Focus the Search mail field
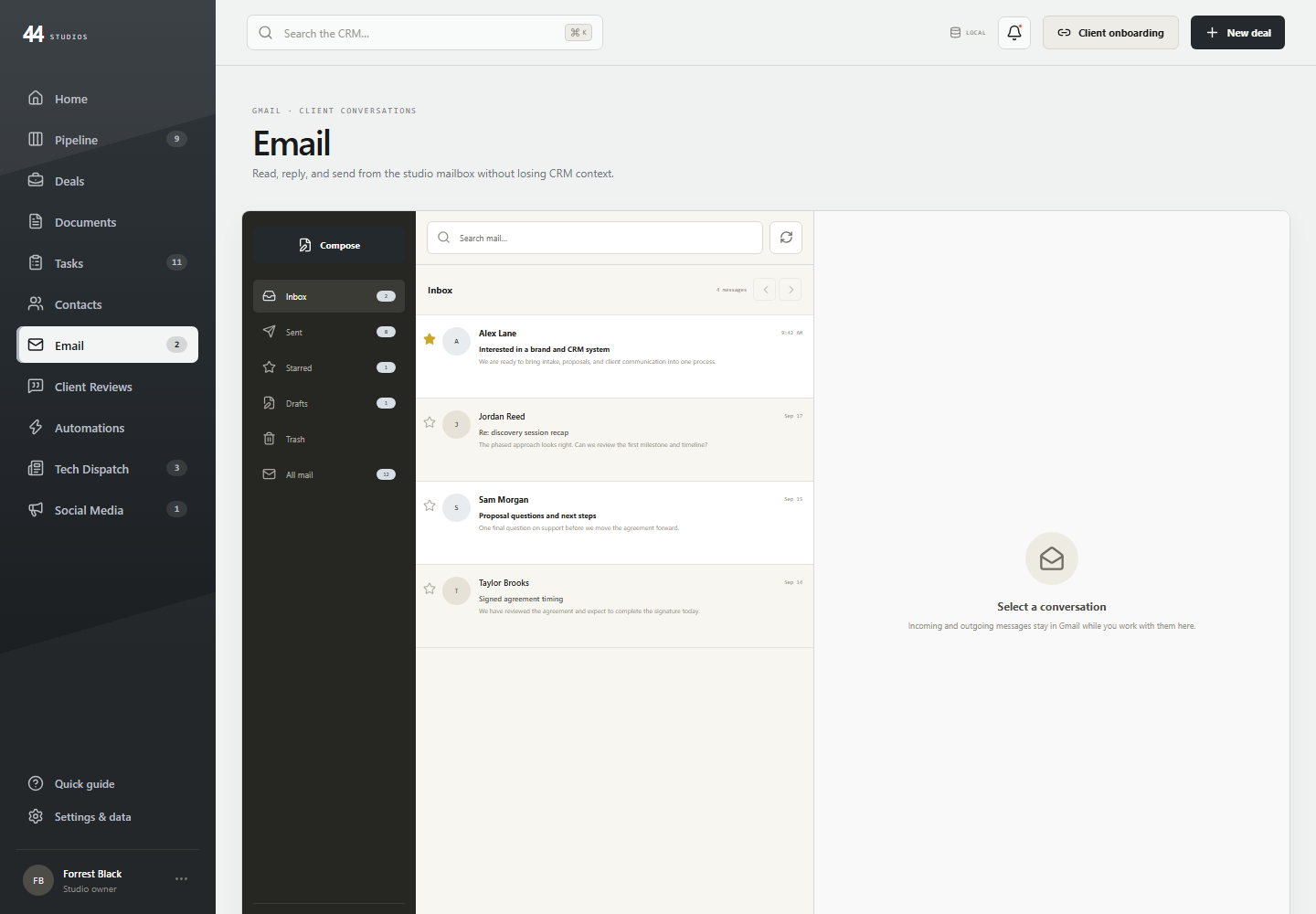Screen dimensions: 1316x914 [x=595, y=238]
